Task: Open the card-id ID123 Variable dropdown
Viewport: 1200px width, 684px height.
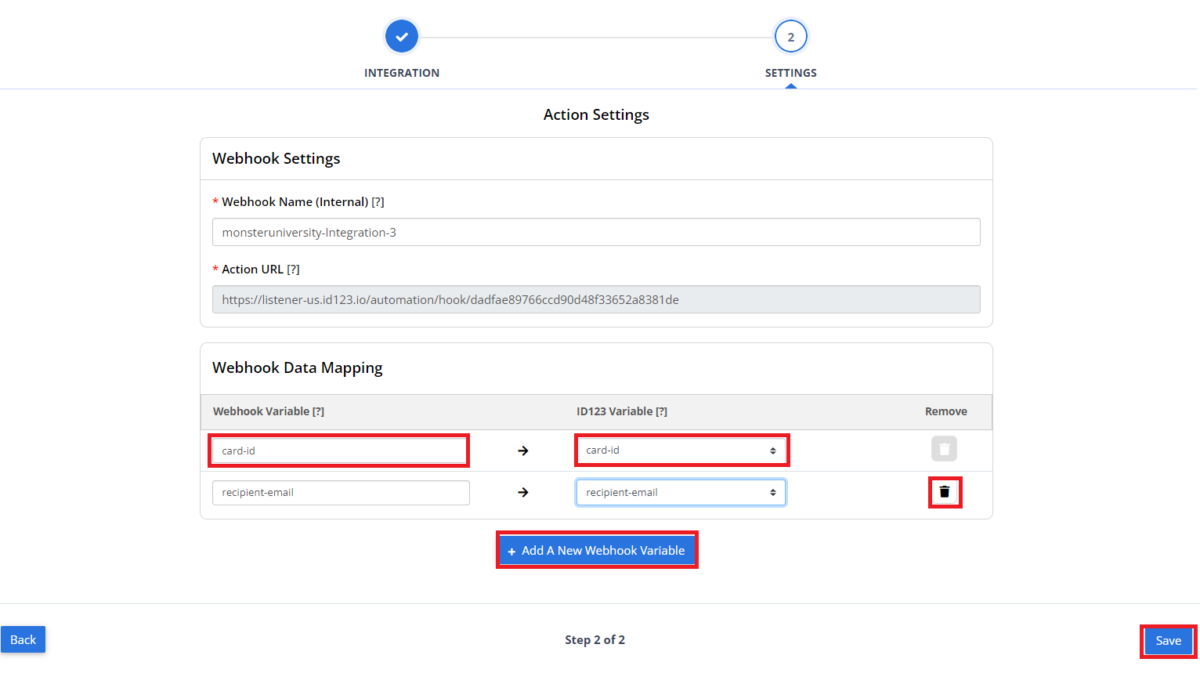Action: (682, 450)
